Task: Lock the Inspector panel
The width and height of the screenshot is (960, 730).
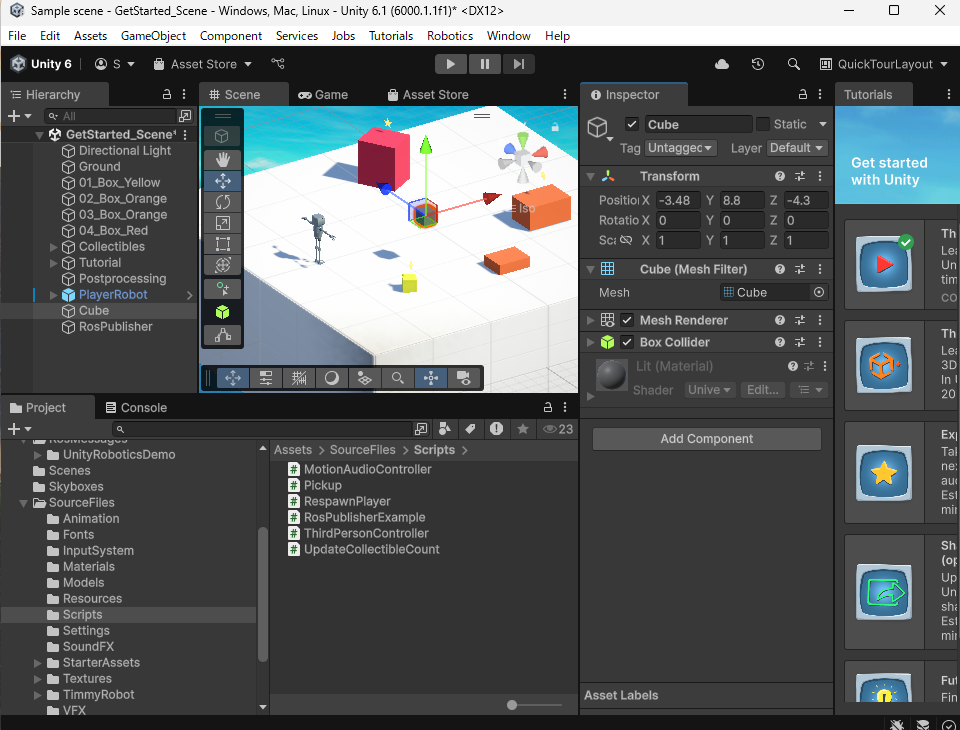Action: [803, 94]
